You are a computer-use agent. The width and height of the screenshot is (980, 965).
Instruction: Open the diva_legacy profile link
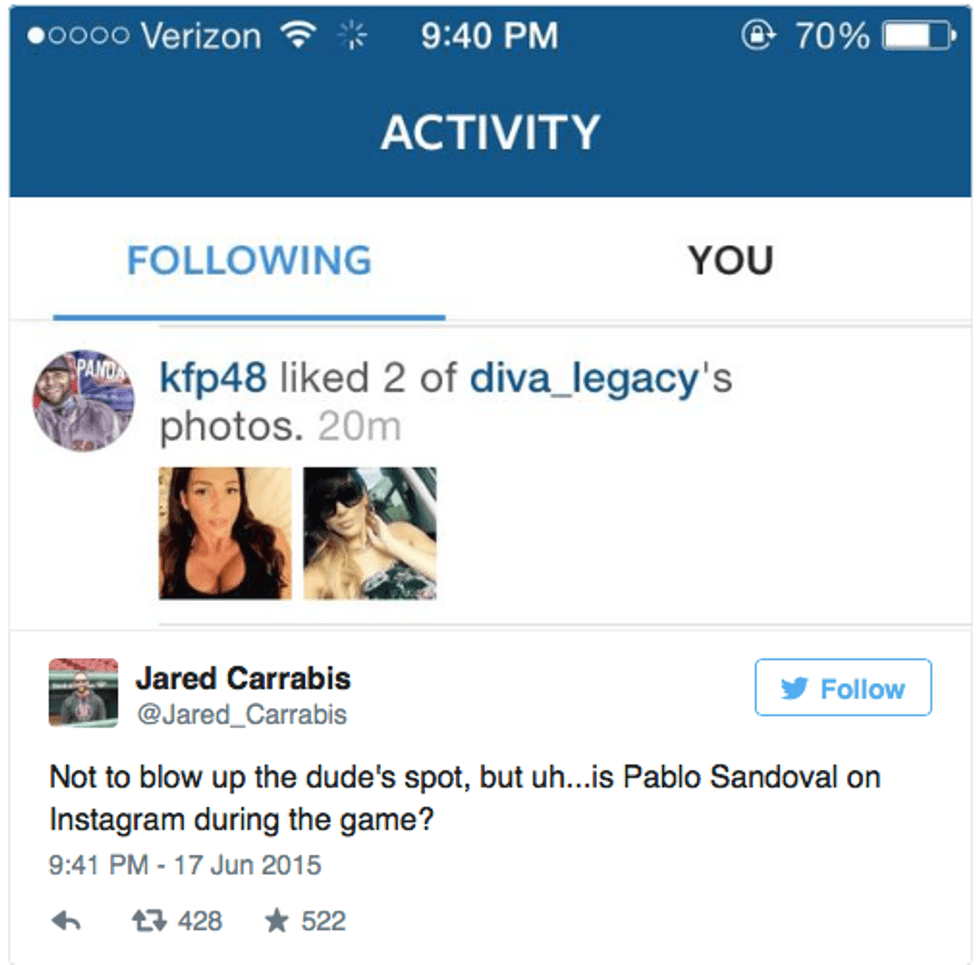[583, 379]
